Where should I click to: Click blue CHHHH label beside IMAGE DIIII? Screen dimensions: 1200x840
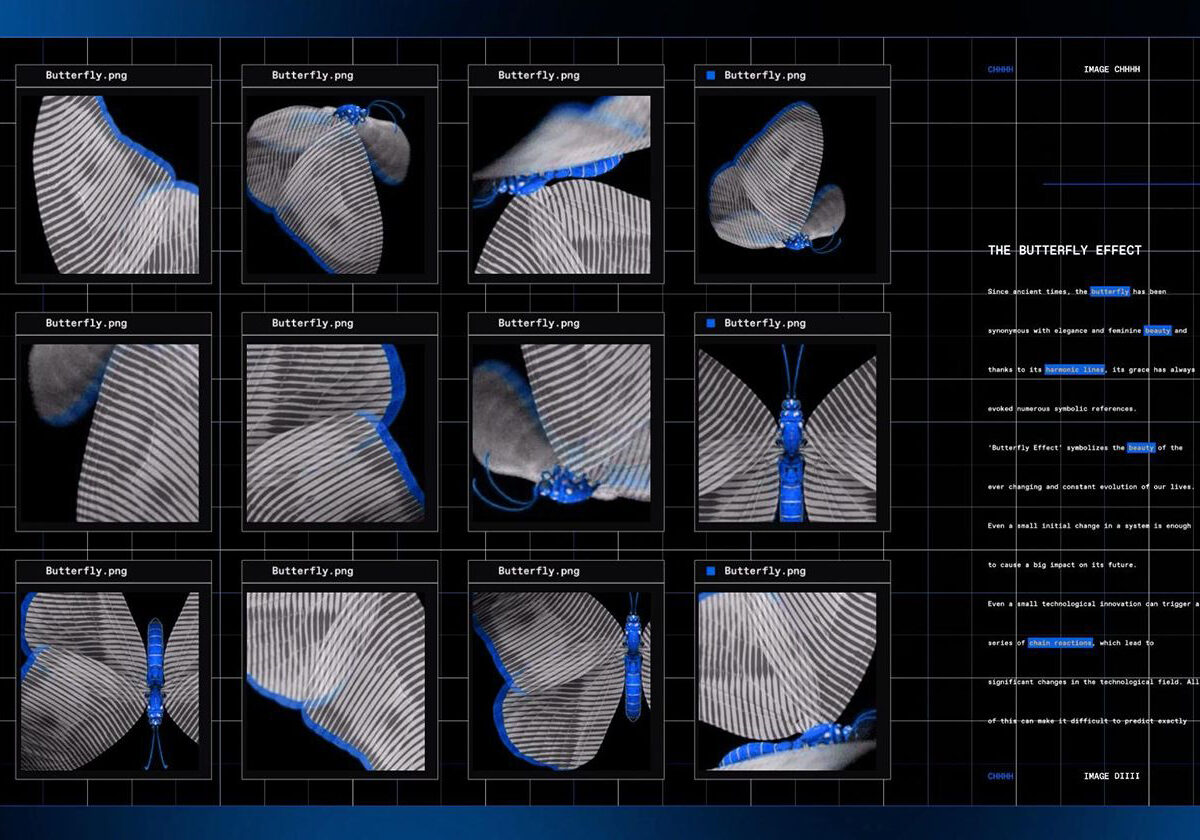click(x=1000, y=776)
